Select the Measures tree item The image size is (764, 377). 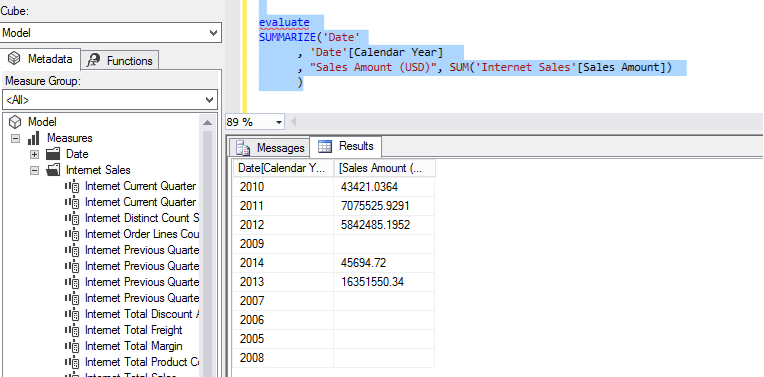coord(70,138)
